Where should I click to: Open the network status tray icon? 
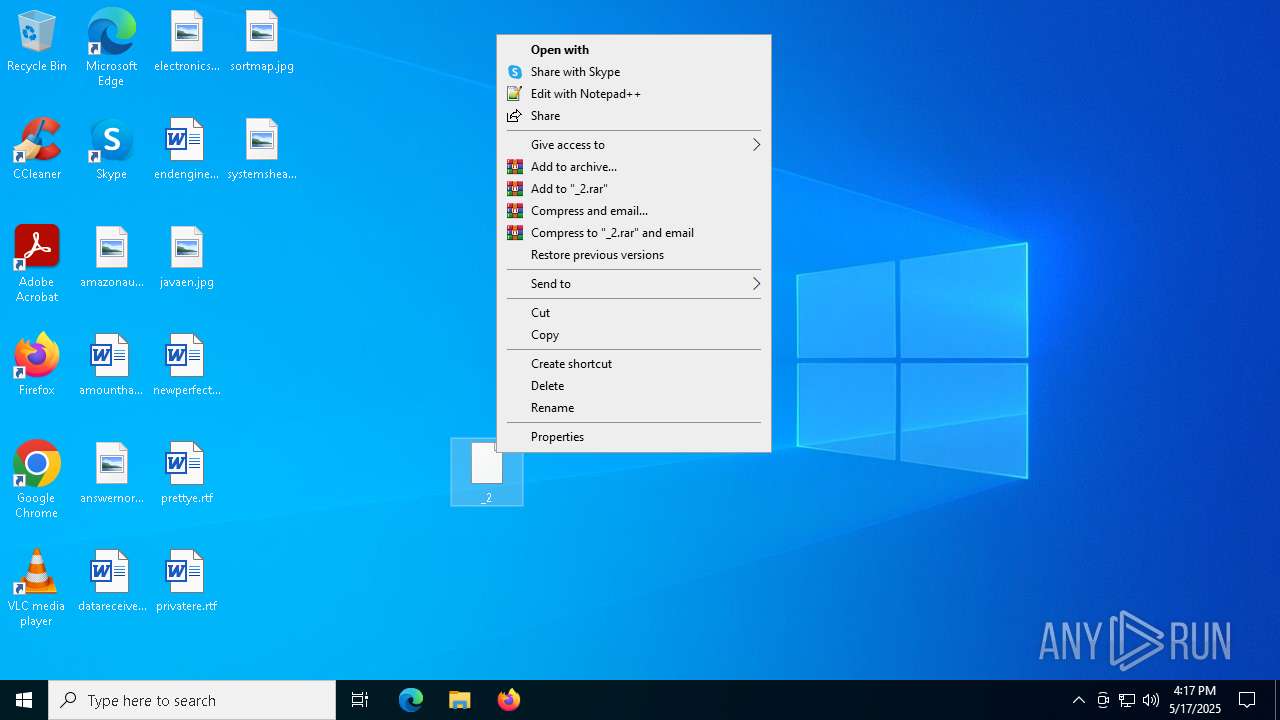1127,700
